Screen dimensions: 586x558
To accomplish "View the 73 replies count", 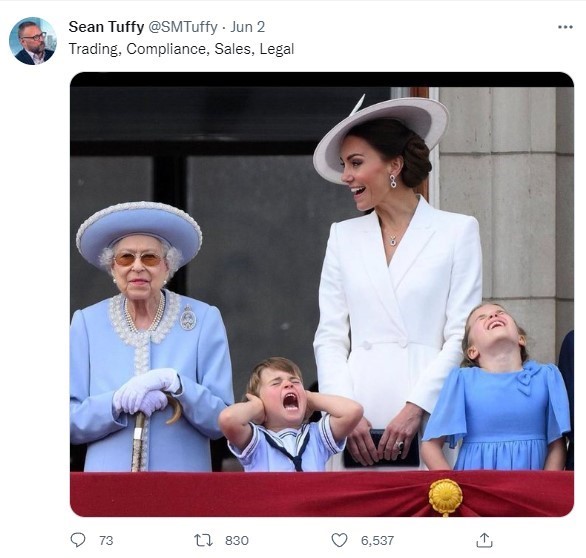I will pyautogui.click(x=106, y=540).
